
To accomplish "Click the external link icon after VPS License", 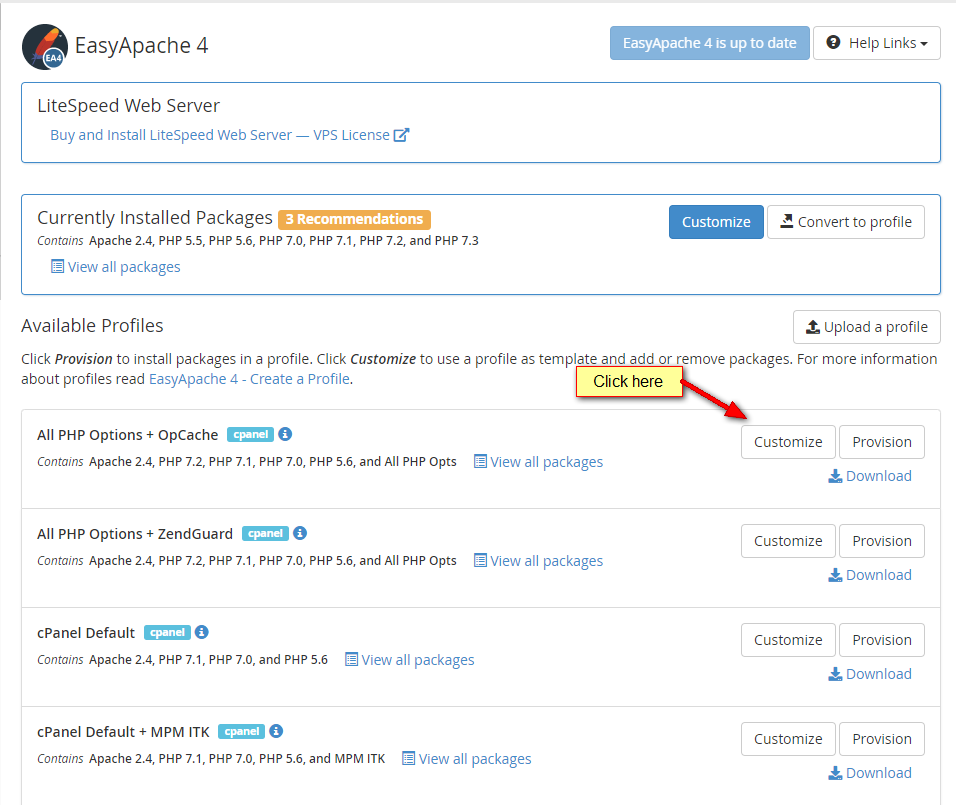I will [x=401, y=135].
